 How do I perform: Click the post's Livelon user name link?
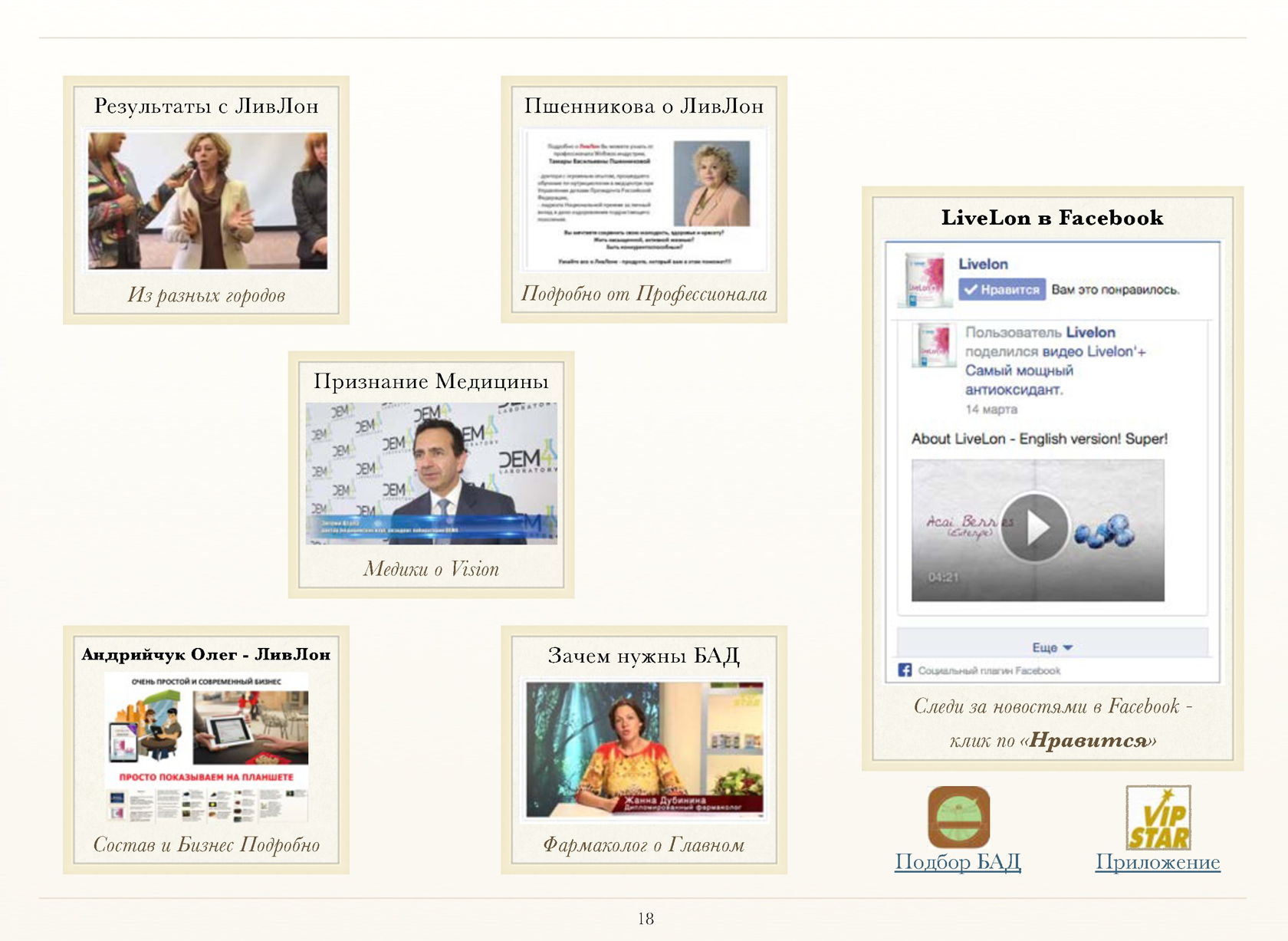coord(1090,332)
